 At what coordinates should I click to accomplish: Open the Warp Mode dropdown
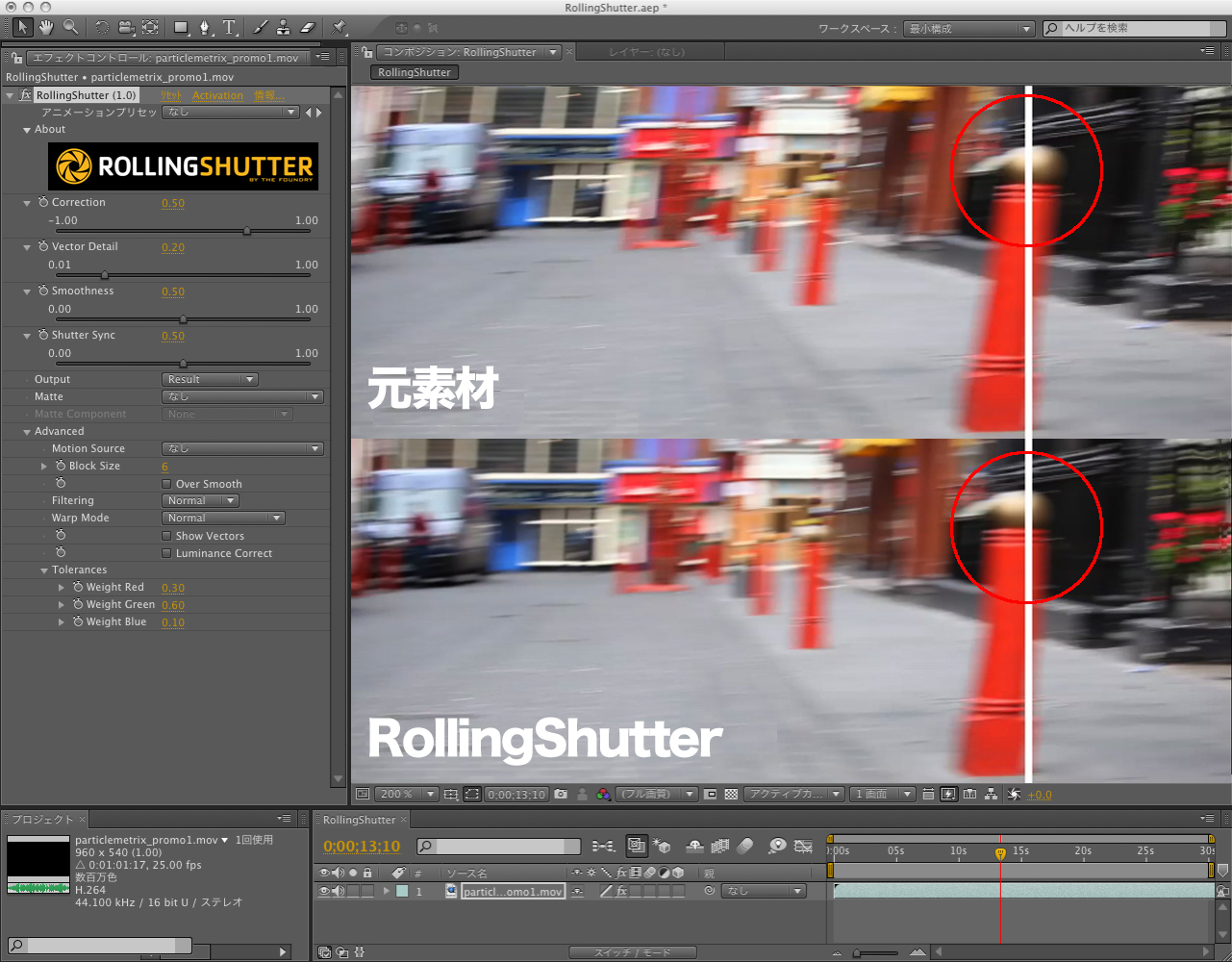pos(223,518)
